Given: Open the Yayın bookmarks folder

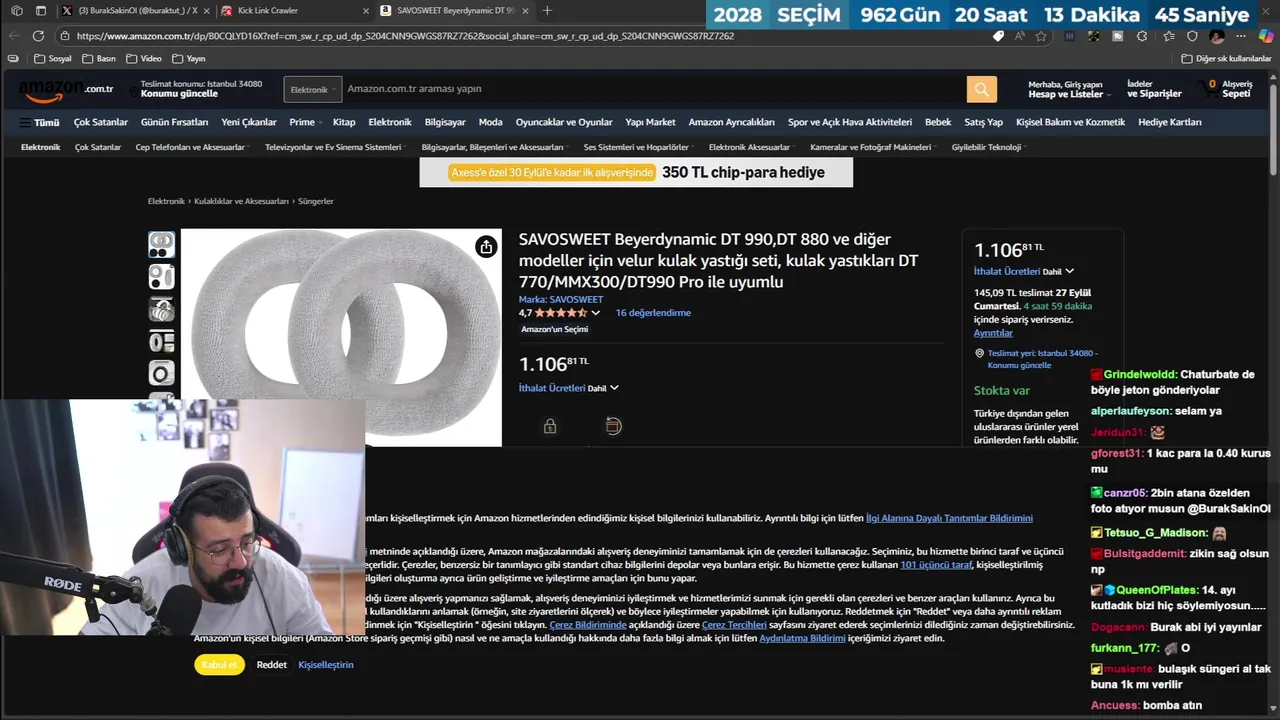Looking at the screenshot, I should (189, 59).
